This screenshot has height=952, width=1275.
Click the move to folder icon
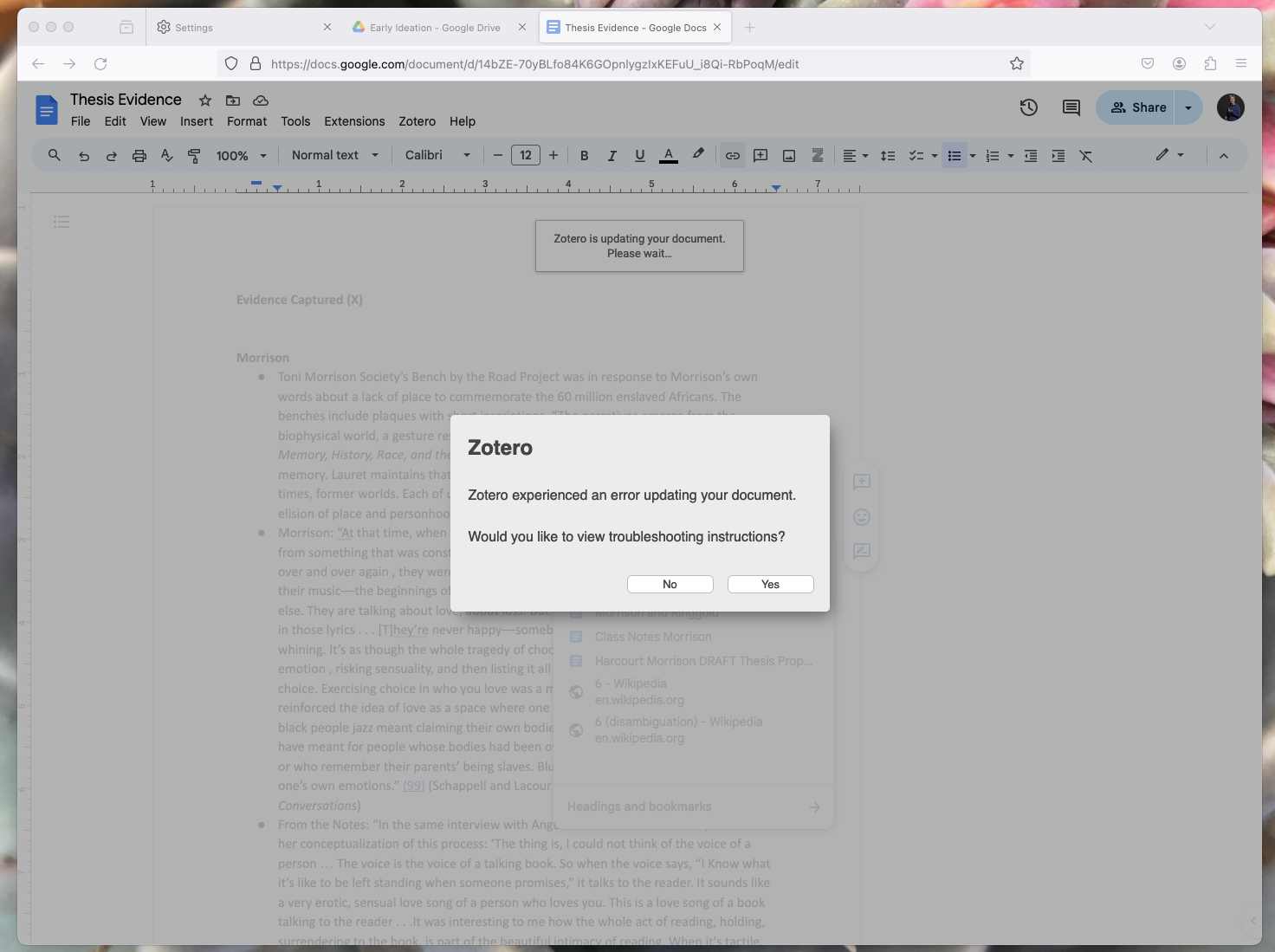pyautogui.click(x=233, y=100)
